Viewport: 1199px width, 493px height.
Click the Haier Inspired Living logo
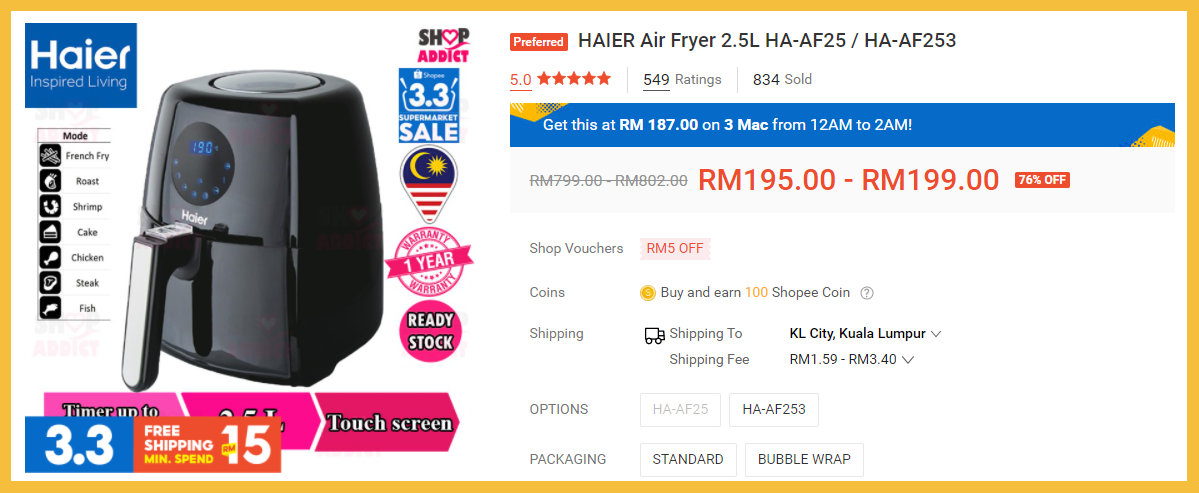(81, 65)
